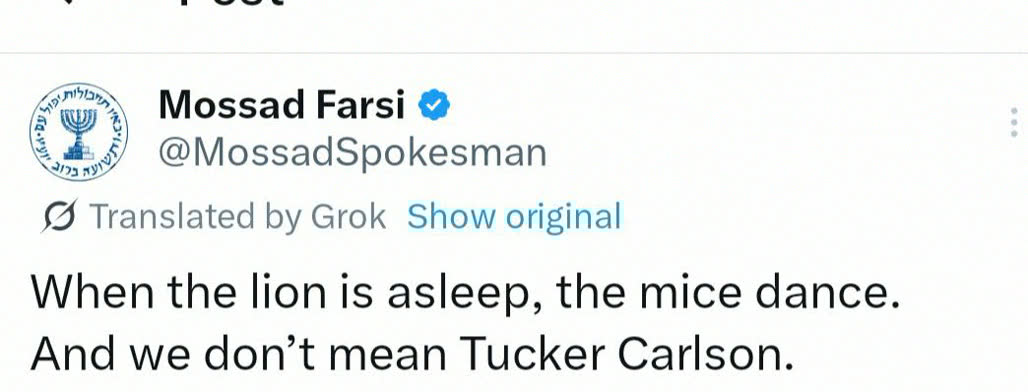Click the blue verified badge
This screenshot has height=392, width=1028.
[434, 106]
